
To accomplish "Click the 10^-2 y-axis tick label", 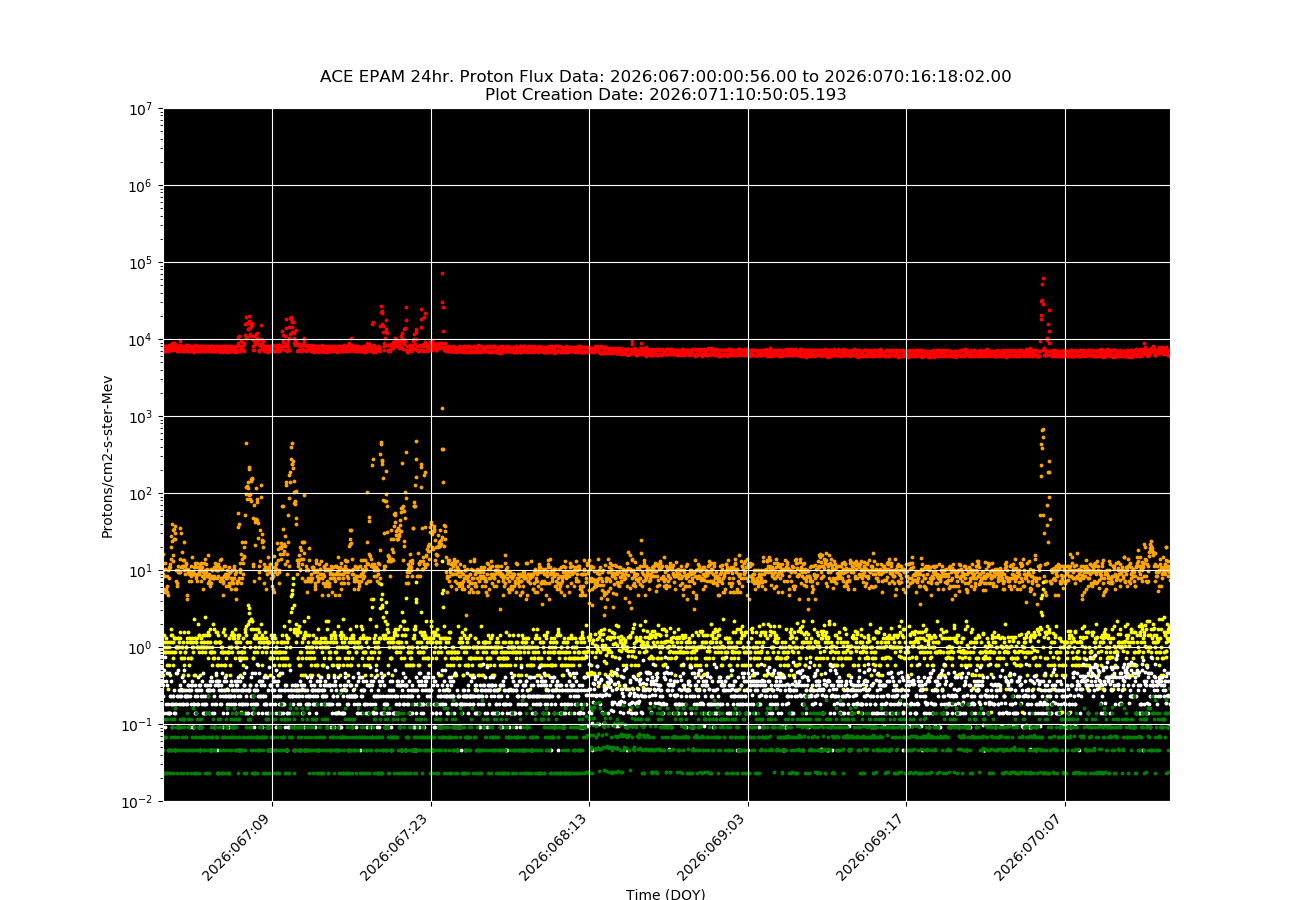I will coord(138,801).
